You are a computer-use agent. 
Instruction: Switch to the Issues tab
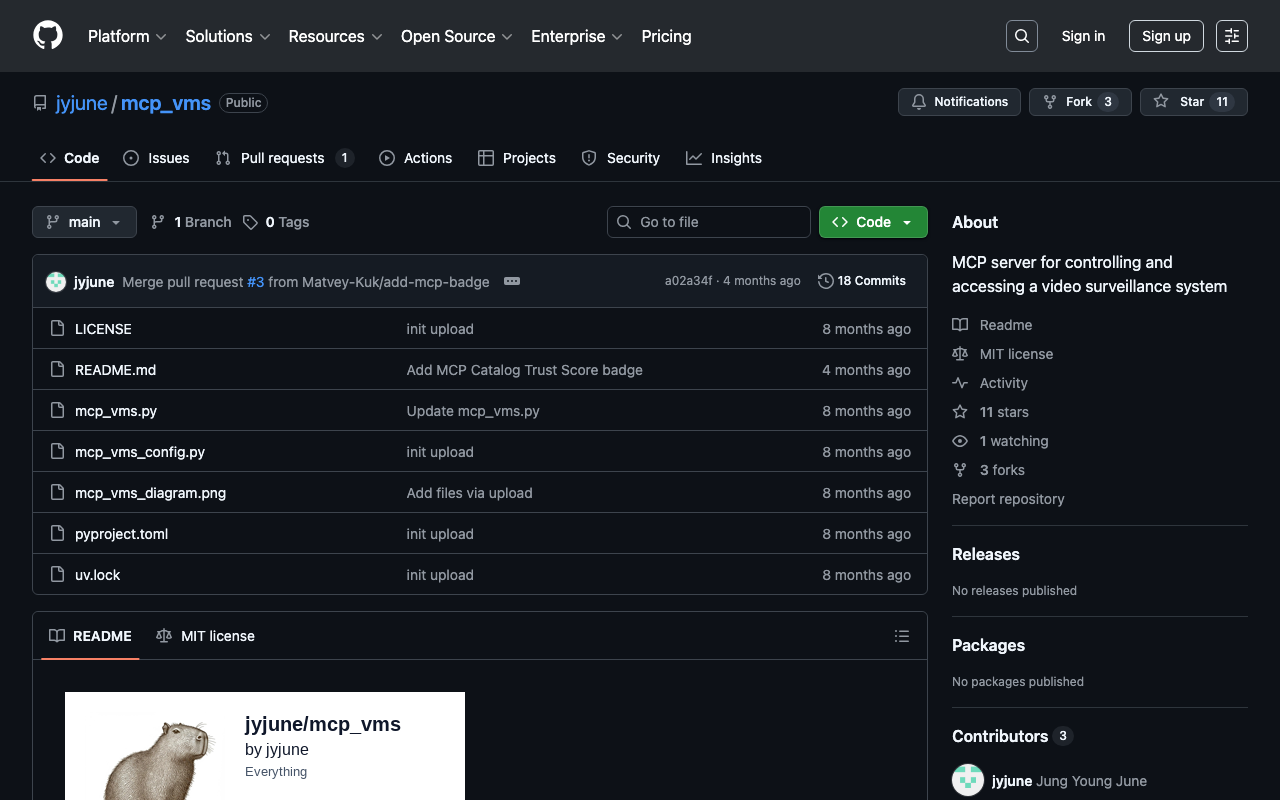click(157, 158)
